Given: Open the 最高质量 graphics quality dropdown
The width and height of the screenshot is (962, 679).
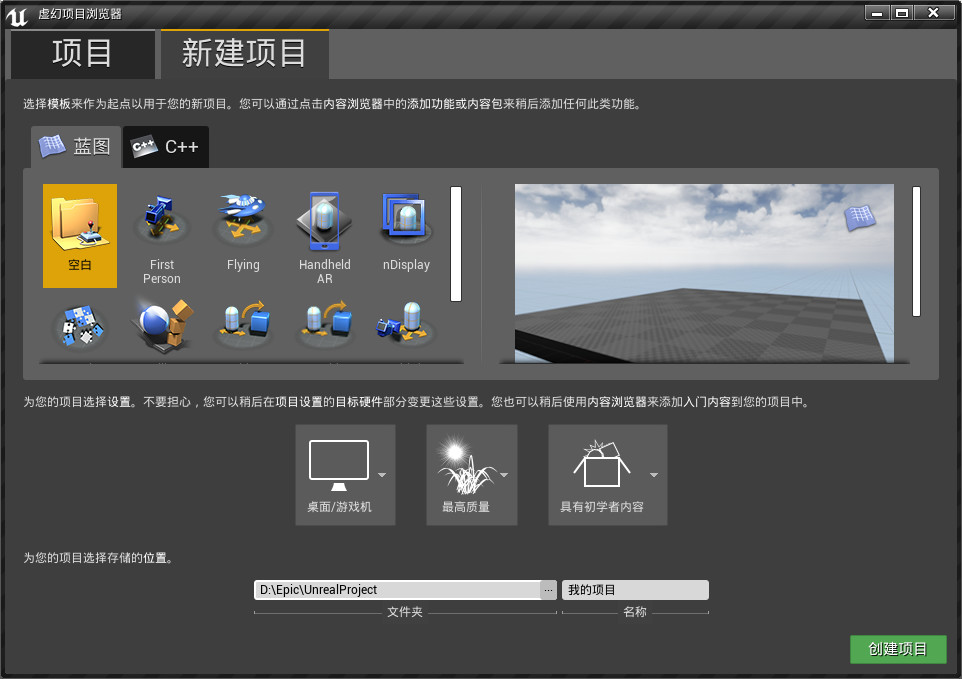Looking at the screenshot, I should point(472,475).
